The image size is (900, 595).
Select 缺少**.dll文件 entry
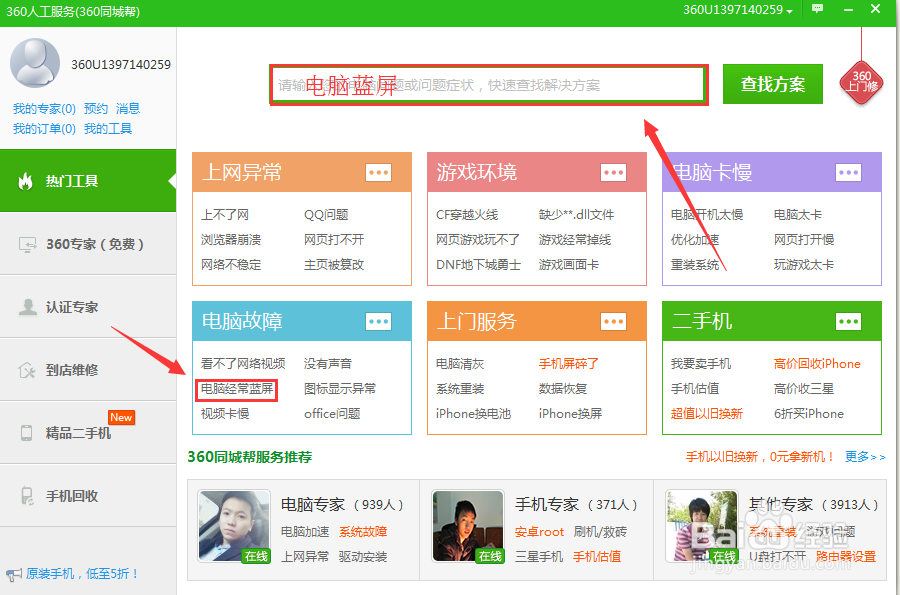point(576,215)
